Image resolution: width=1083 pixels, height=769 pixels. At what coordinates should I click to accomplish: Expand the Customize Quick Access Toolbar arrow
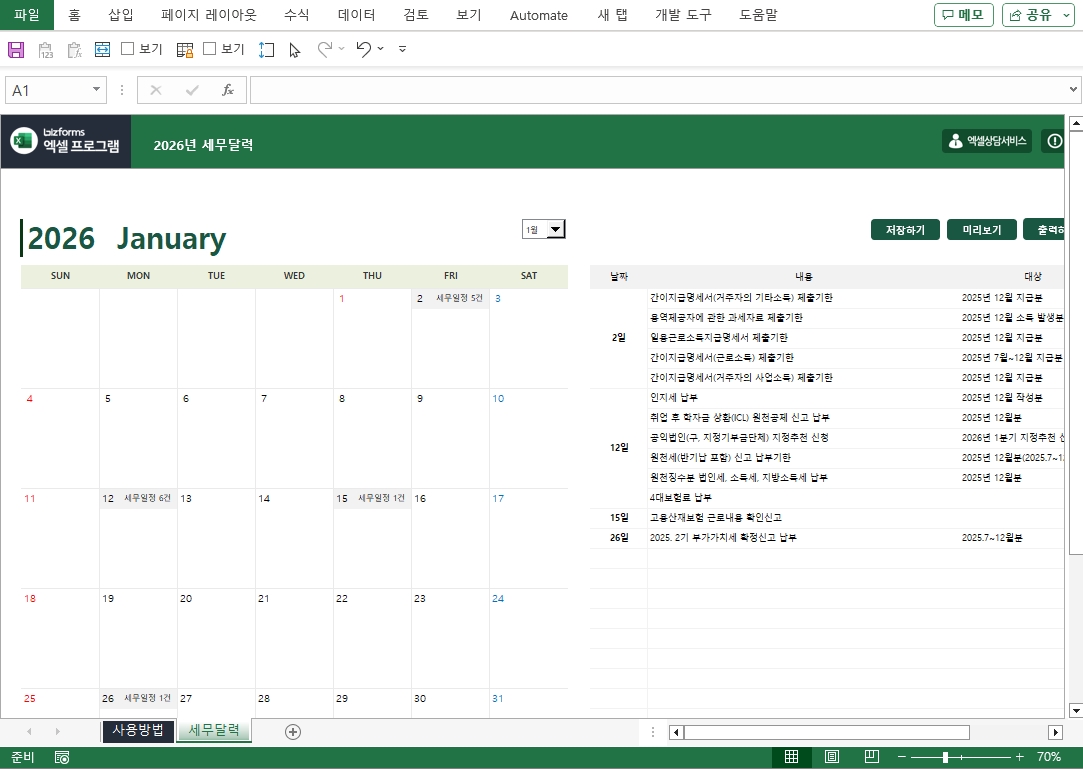coord(402,49)
